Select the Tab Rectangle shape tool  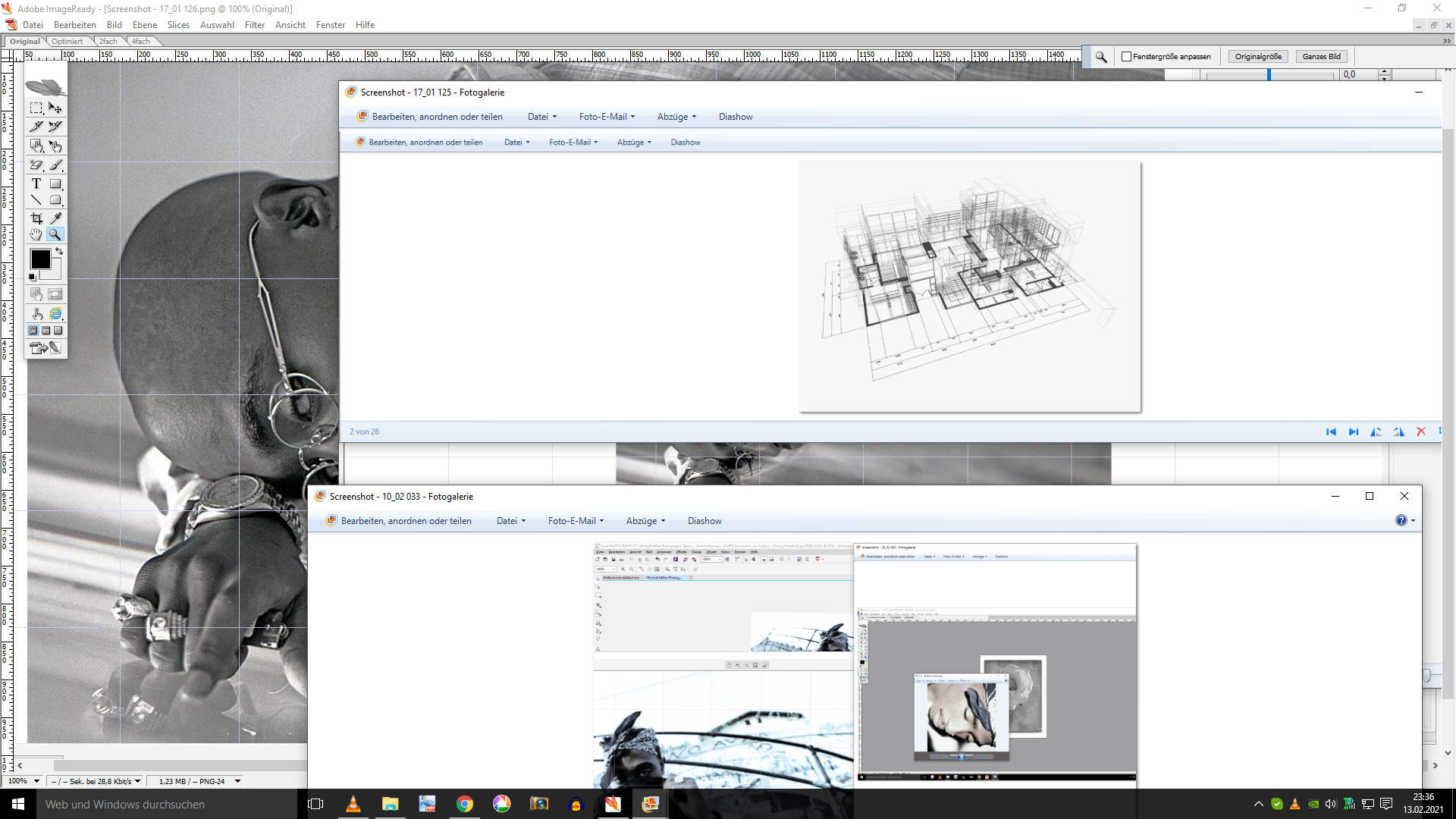(x=55, y=200)
